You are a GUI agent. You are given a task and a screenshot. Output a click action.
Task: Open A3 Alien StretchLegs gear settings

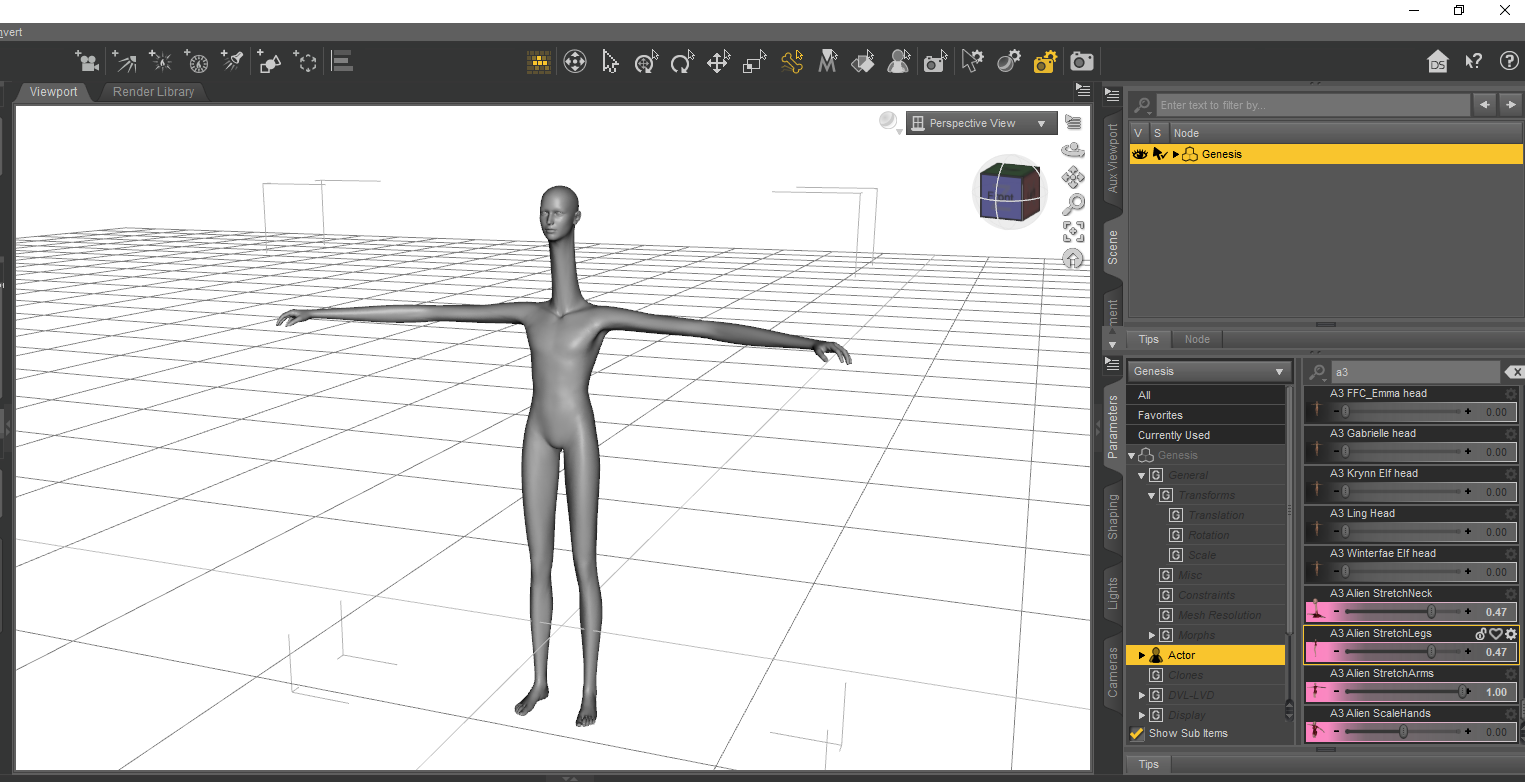pyautogui.click(x=1511, y=634)
